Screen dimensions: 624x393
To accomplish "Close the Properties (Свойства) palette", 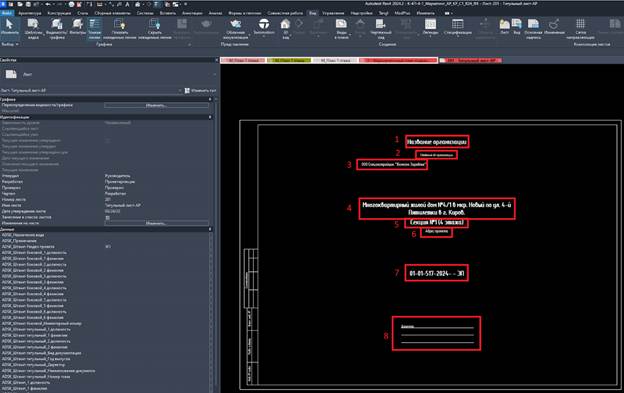I will [x=216, y=60].
